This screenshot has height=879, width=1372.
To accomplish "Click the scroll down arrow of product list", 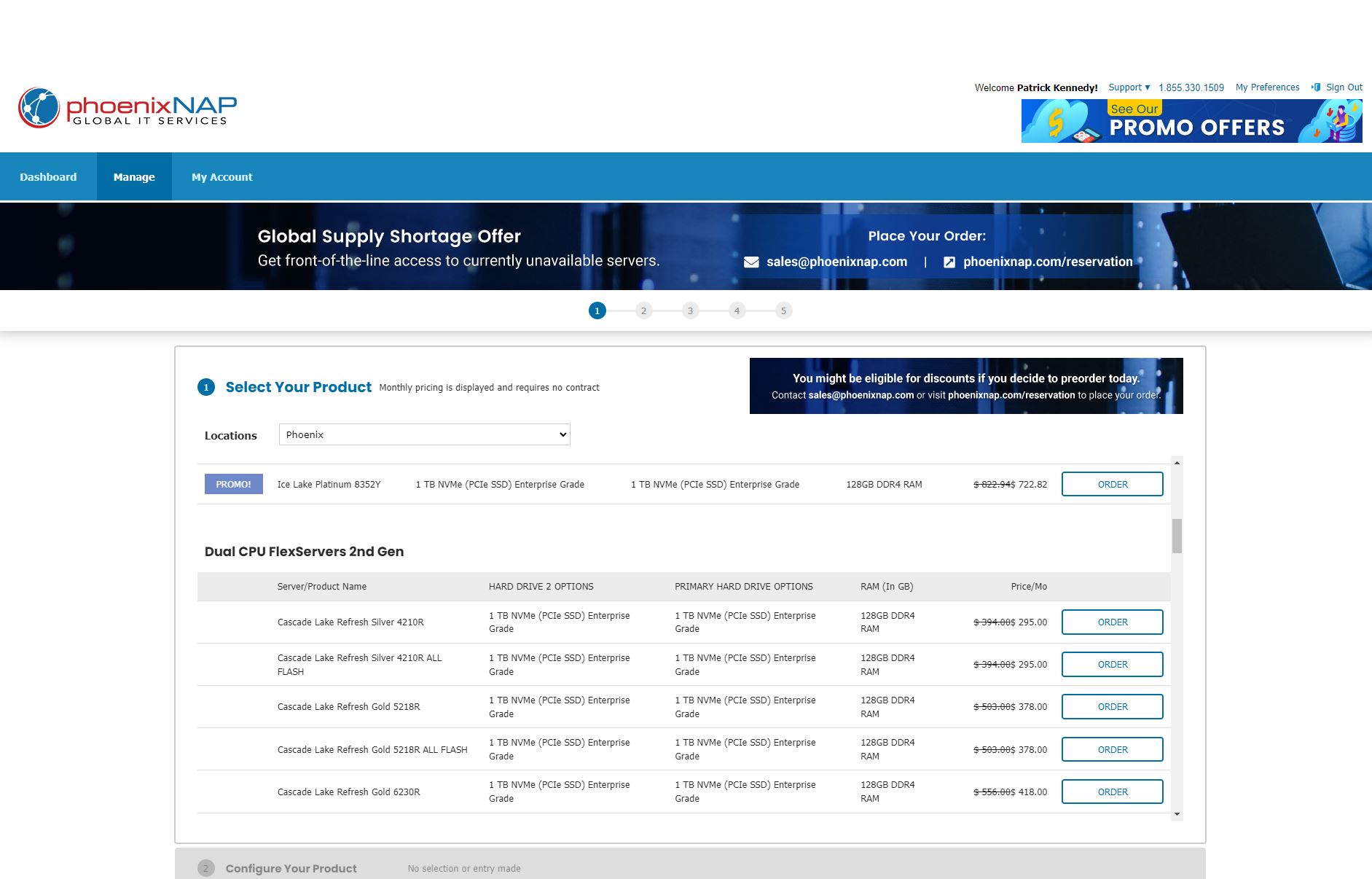I will pyautogui.click(x=1177, y=814).
